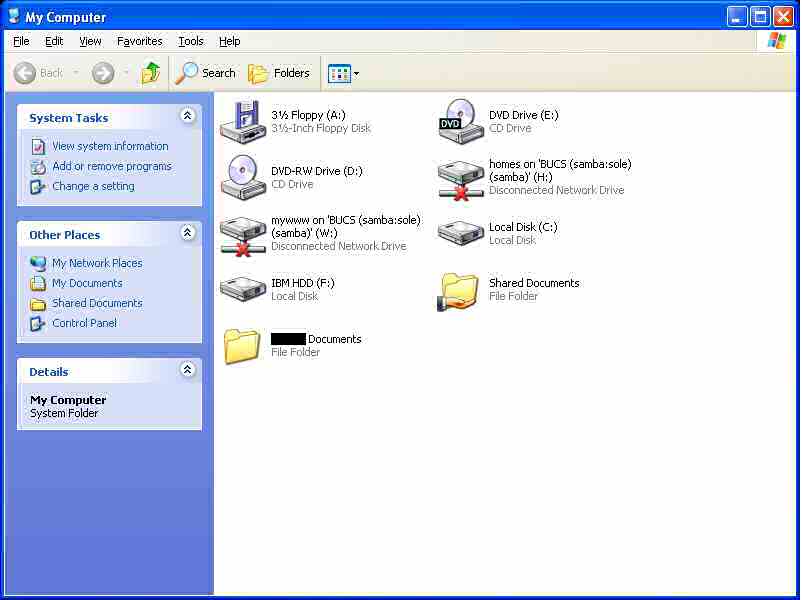Click the Shared Documents sidebar folder icon
802x600 pixels.
click(38, 304)
